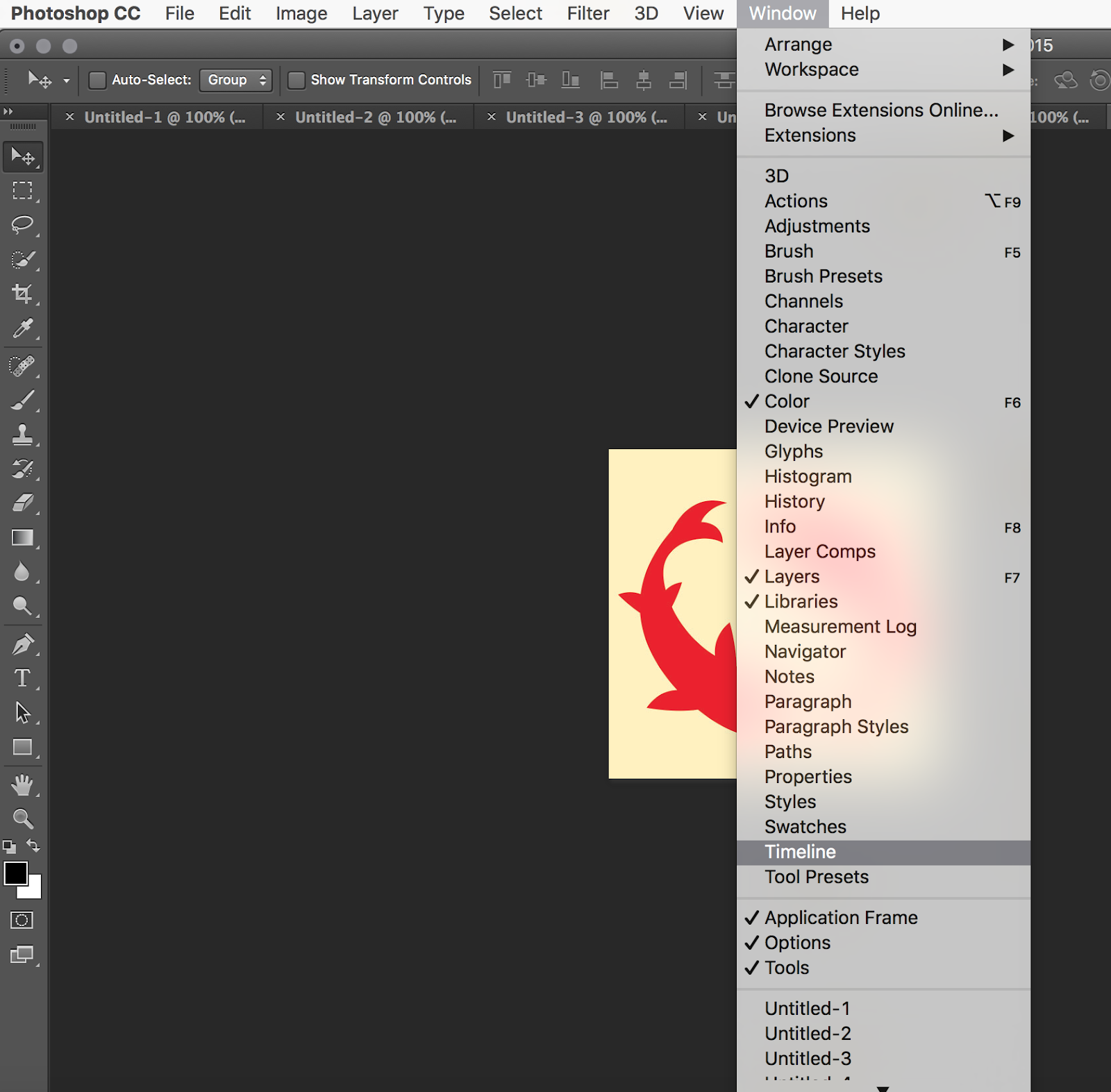Image resolution: width=1111 pixels, height=1092 pixels.
Task: Click Browse Extensions Online
Action: (x=881, y=110)
